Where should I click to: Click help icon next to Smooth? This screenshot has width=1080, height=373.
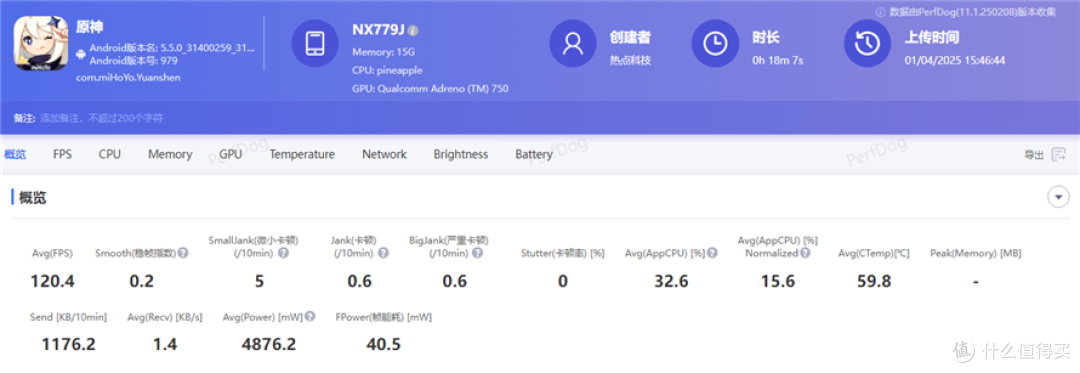(183, 253)
